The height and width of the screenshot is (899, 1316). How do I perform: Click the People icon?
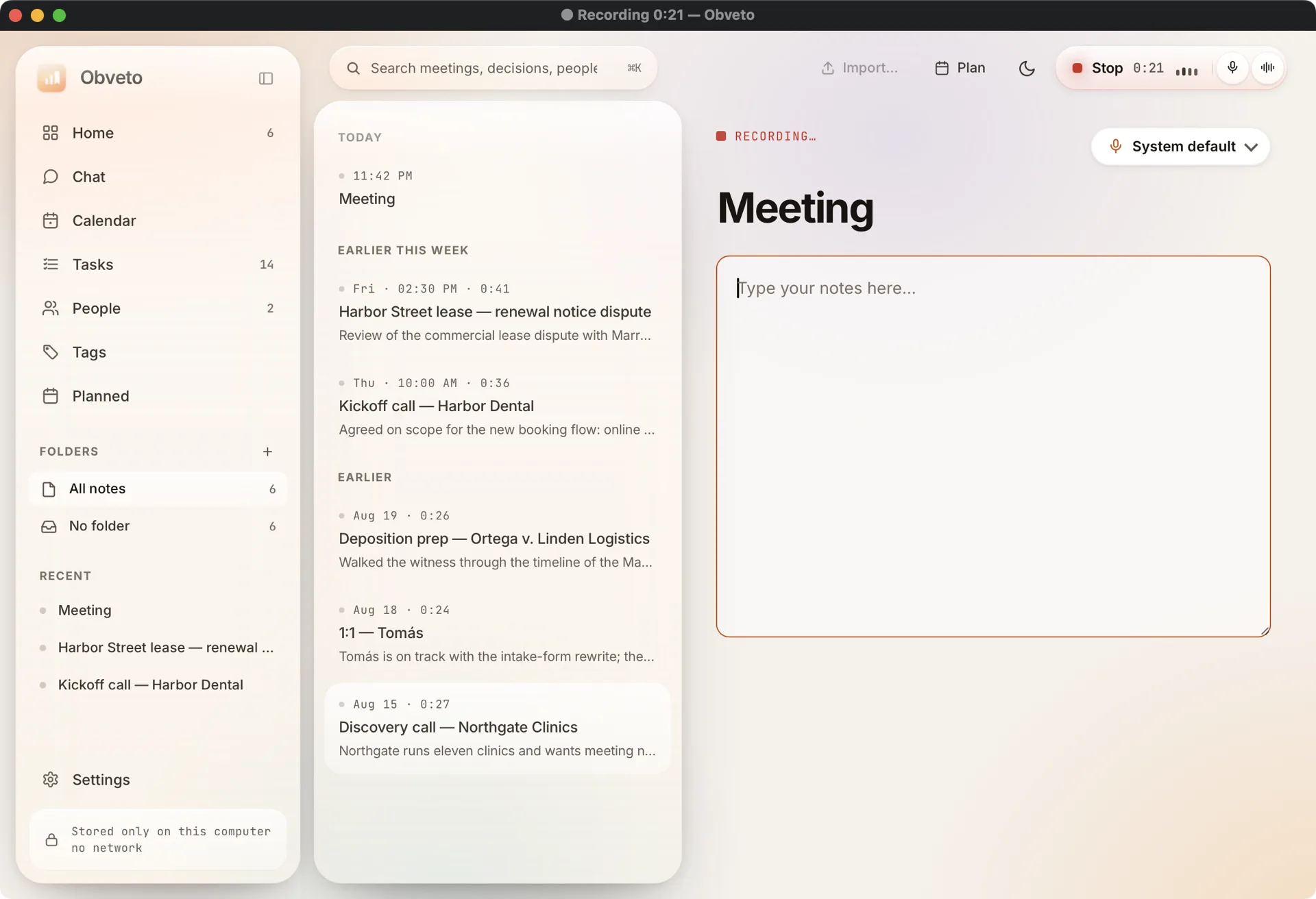50,308
